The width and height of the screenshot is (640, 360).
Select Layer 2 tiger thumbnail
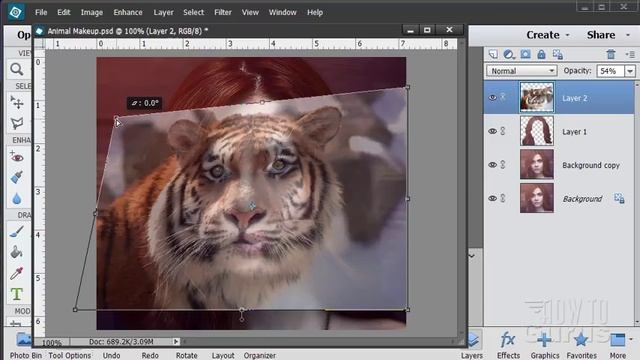tap(537, 97)
